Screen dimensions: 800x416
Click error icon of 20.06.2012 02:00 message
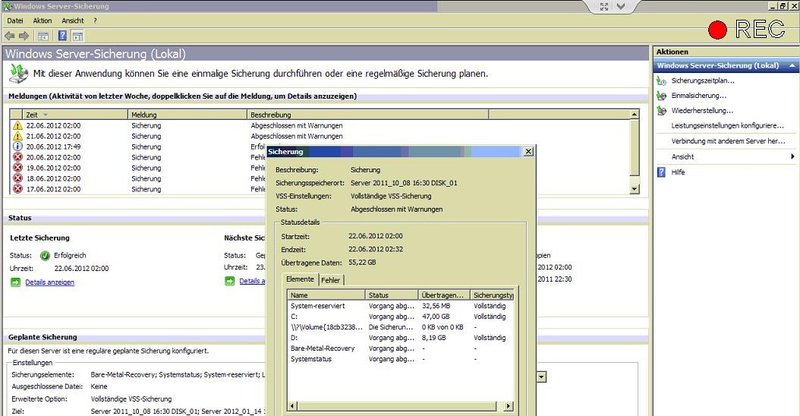[18, 157]
